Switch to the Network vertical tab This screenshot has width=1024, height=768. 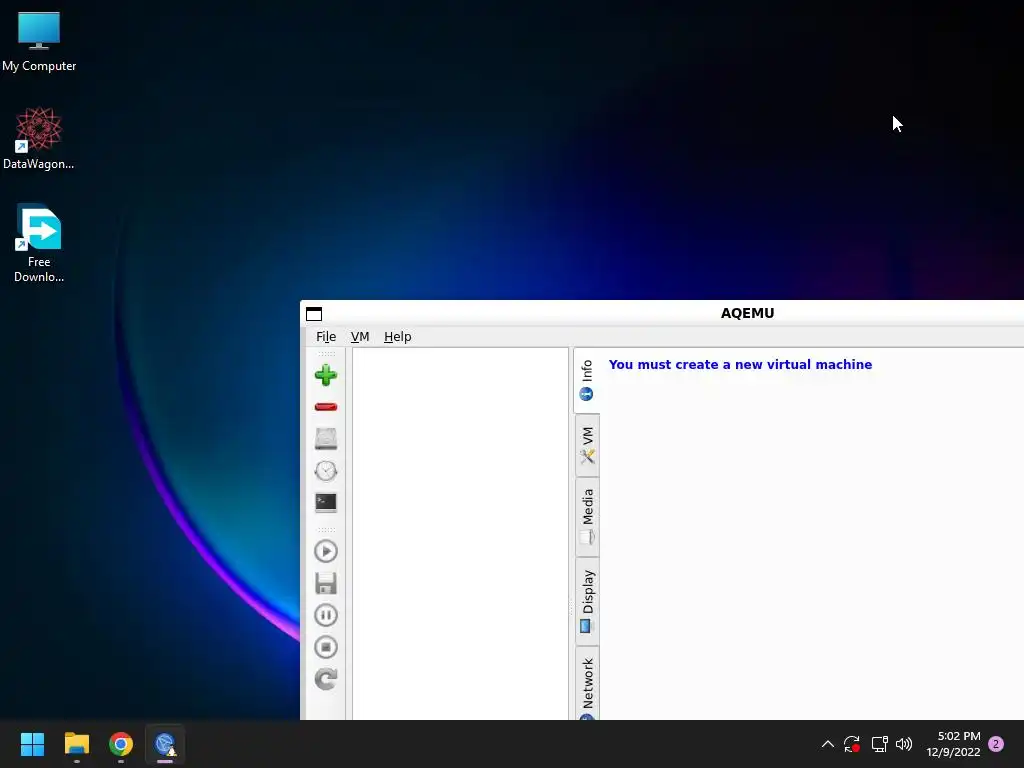(587, 684)
